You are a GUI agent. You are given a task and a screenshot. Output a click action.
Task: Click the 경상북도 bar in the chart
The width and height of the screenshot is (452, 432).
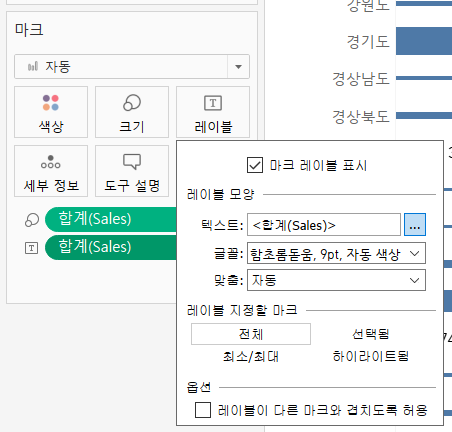click(x=424, y=116)
